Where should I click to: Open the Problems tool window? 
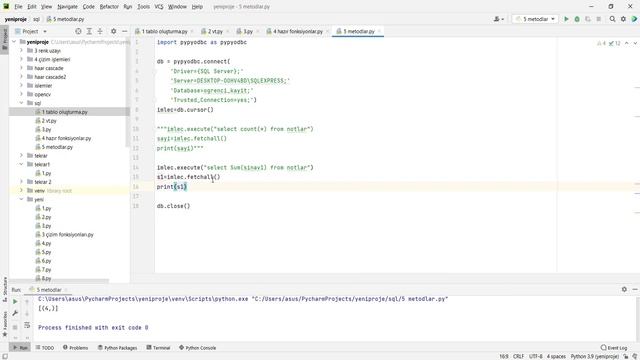click(76, 348)
